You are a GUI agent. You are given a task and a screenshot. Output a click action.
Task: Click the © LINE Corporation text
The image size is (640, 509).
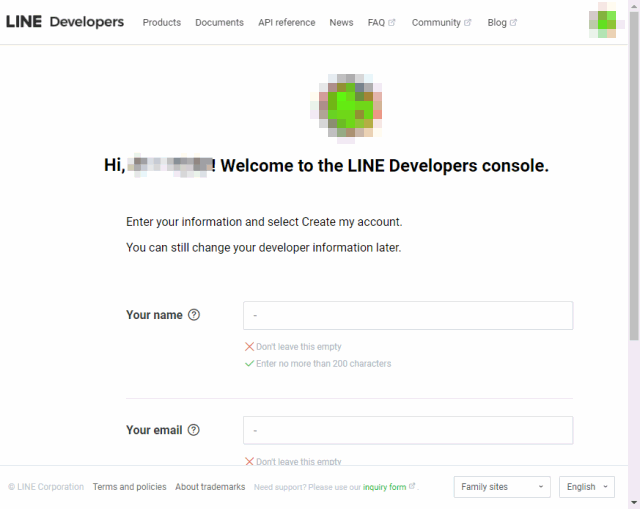pos(46,487)
